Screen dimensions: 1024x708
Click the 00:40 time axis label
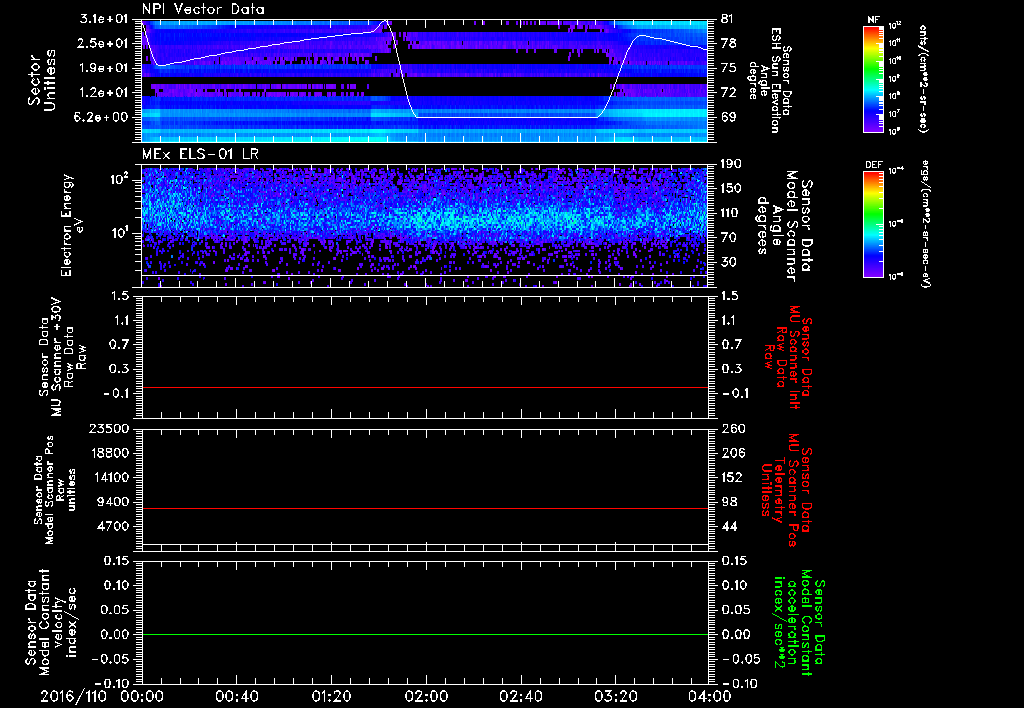(236, 696)
